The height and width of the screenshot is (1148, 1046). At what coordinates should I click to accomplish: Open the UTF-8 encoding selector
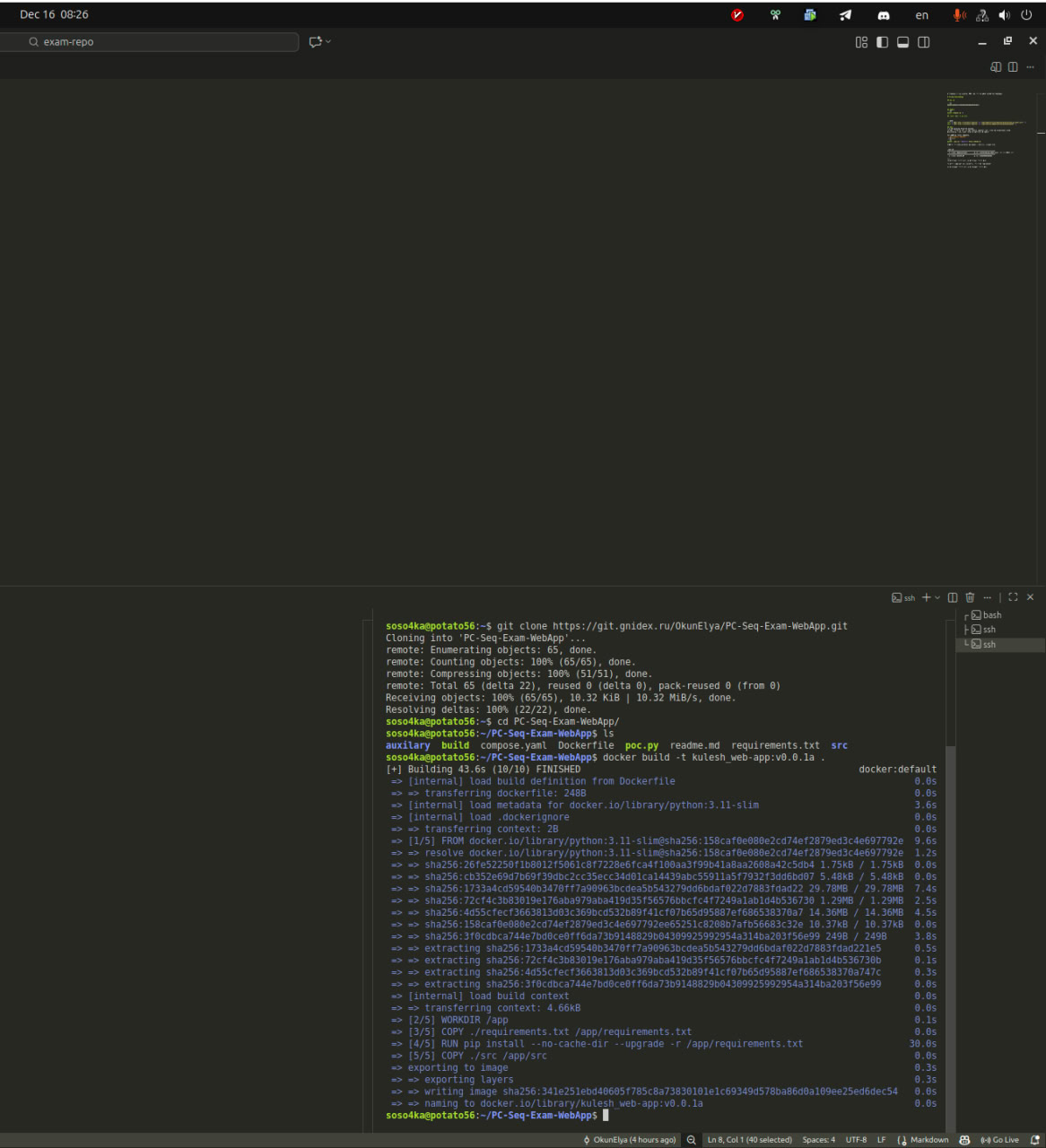coord(856,1140)
